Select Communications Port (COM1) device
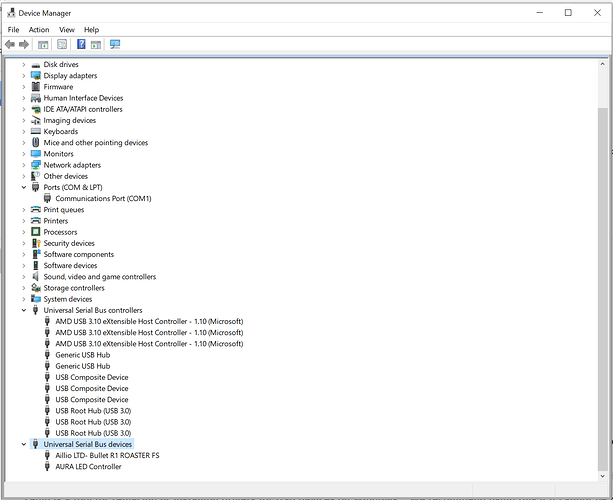 [x=103, y=199]
